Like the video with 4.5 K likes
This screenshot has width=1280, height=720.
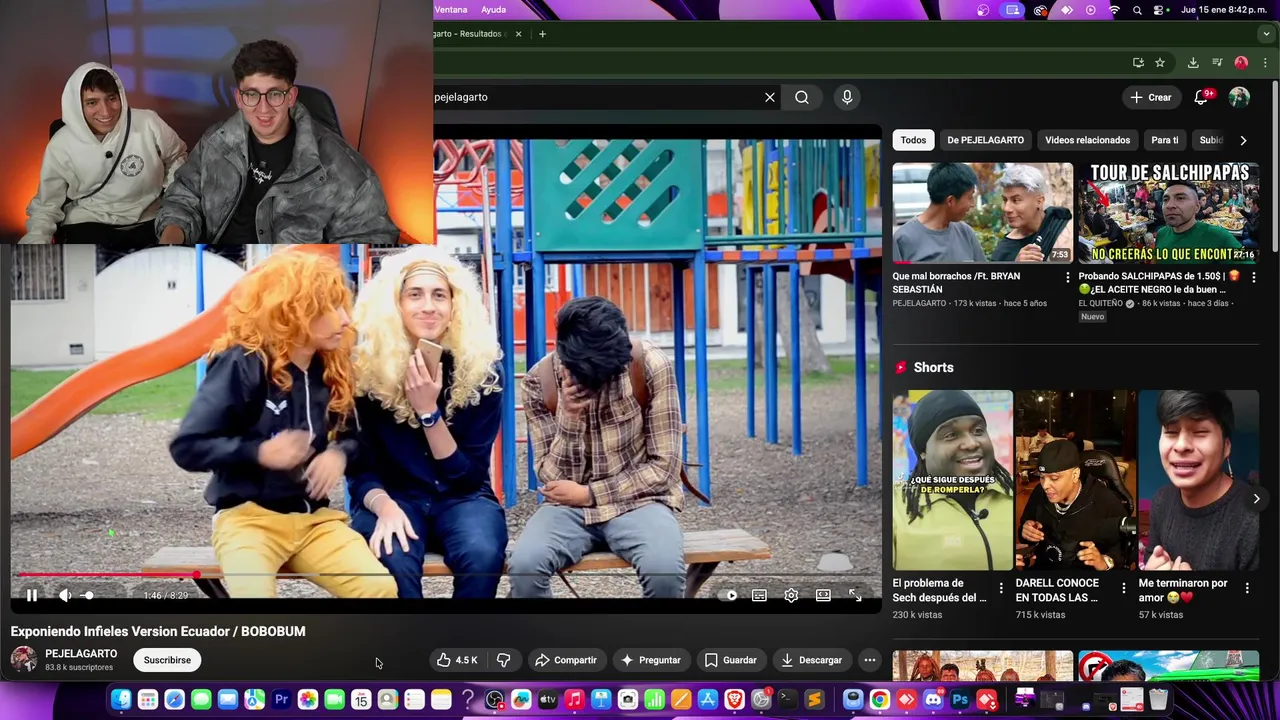(x=457, y=660)
